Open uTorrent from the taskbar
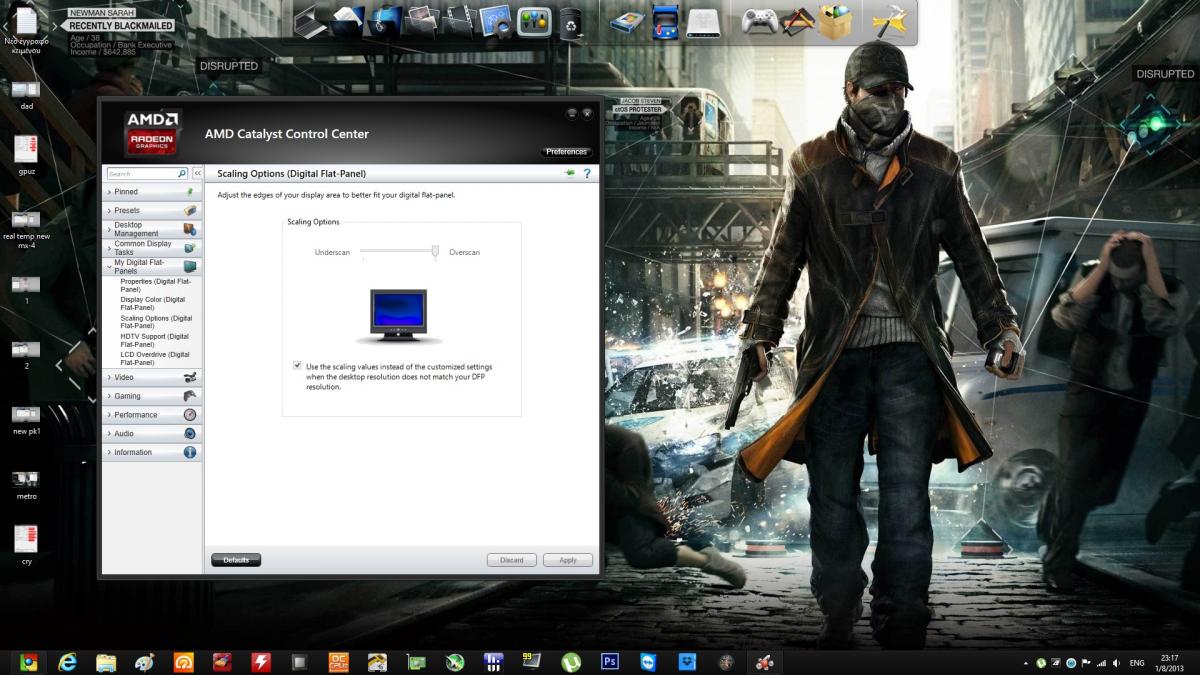The width and height of the screenshot is (1200, 675). 572,662
